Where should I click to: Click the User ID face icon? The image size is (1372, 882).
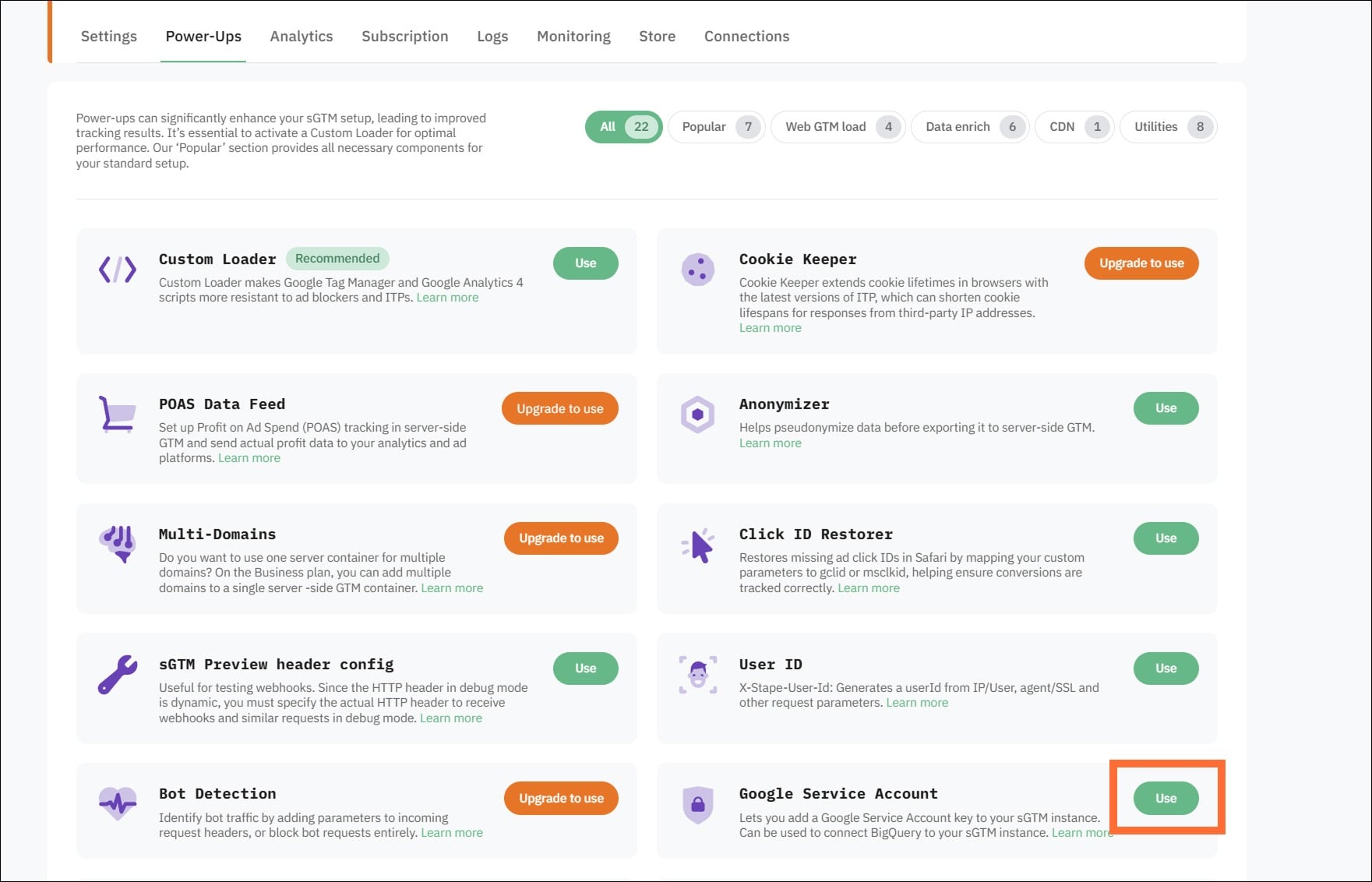point(698,674)
